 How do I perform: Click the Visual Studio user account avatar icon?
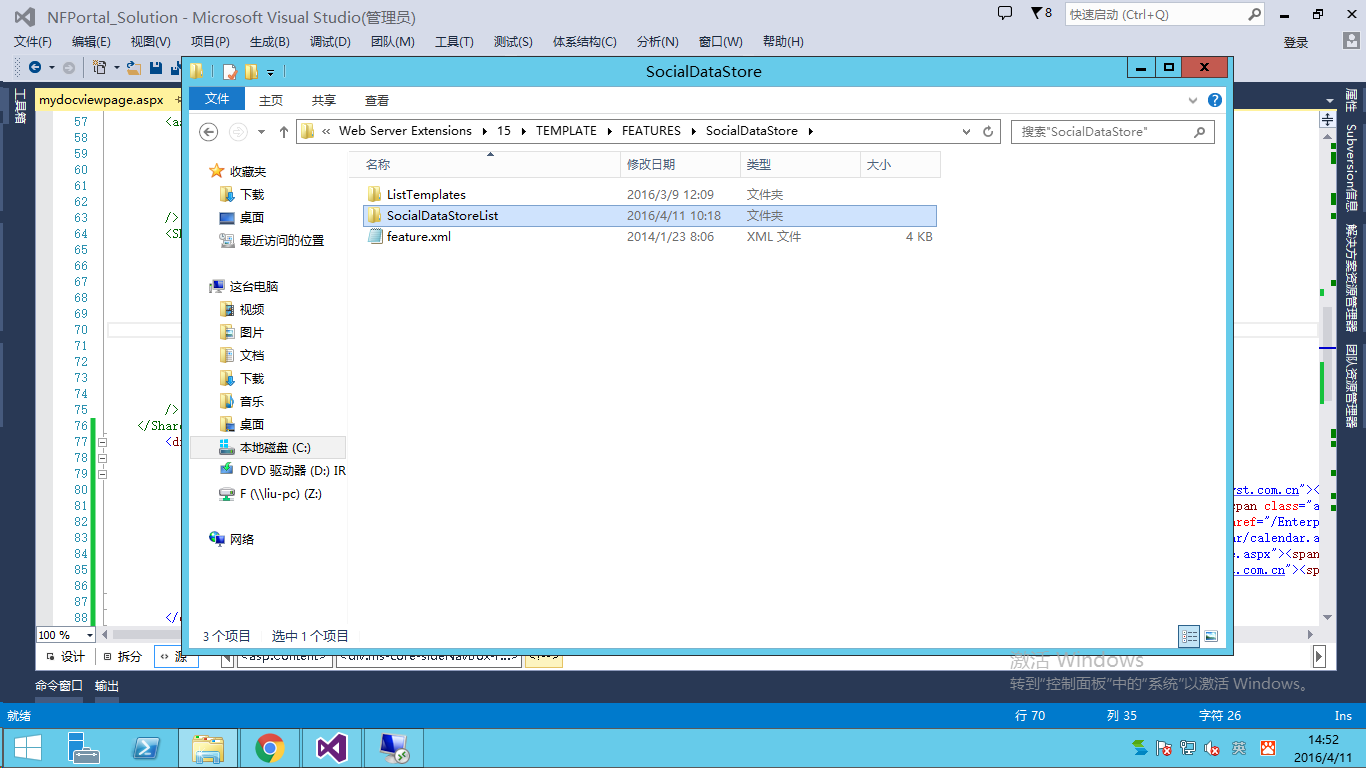tap(1350, 41)
